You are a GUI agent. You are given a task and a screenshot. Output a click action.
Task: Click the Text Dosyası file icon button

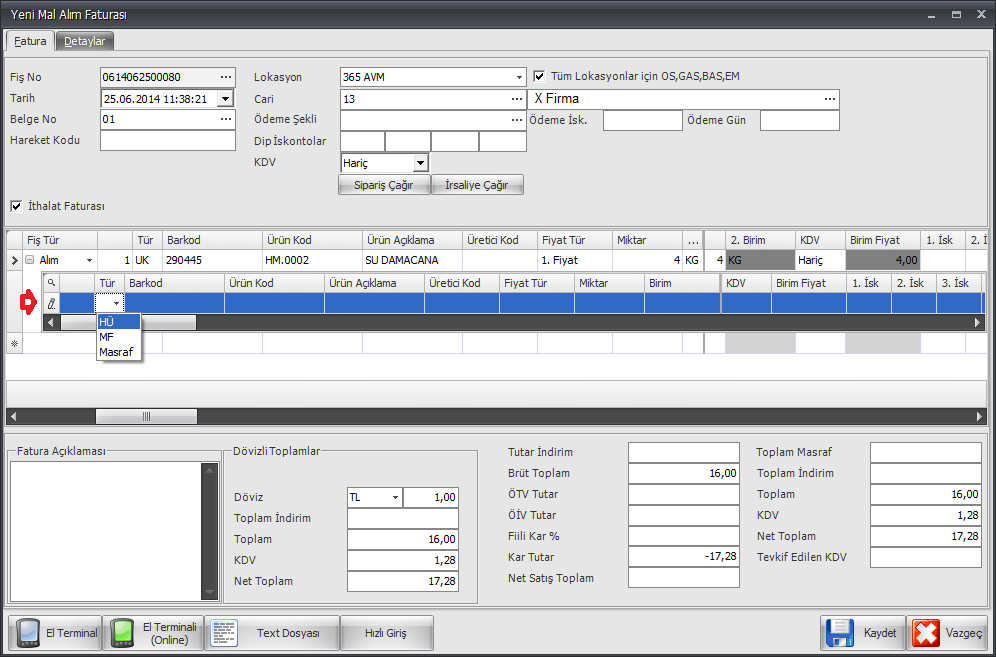tap(272, 633)
